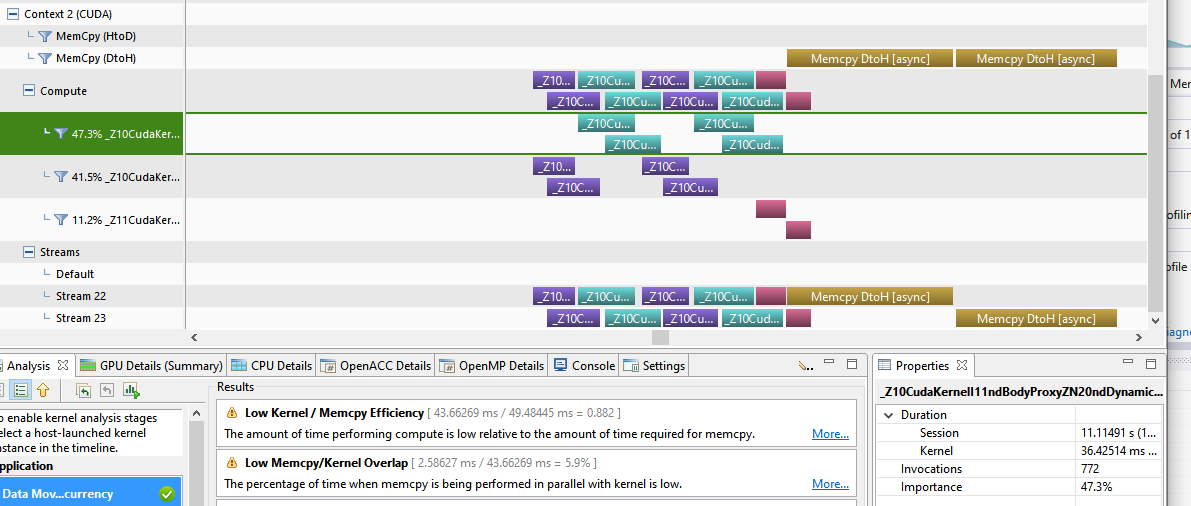
Task: Click the filter icon on the 11.2% kernel row
Action: pyautogui.click(x=60, y=220)
